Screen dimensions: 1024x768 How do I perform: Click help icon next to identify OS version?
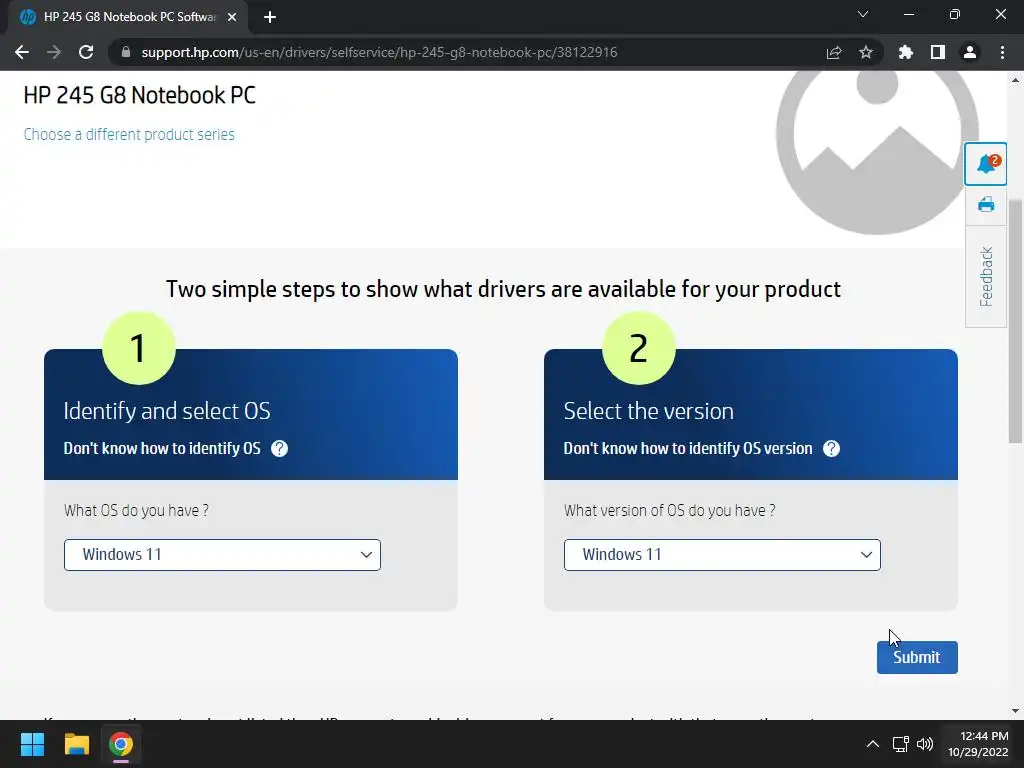pyautogui.click(x=831, y=449)
